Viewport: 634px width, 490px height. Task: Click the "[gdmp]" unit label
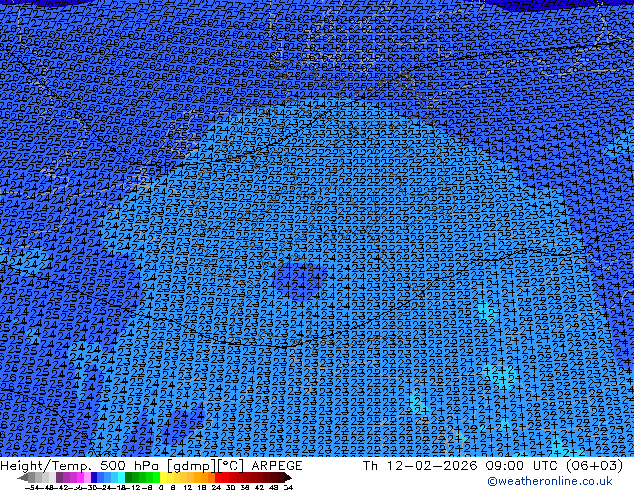click(192, 466)
